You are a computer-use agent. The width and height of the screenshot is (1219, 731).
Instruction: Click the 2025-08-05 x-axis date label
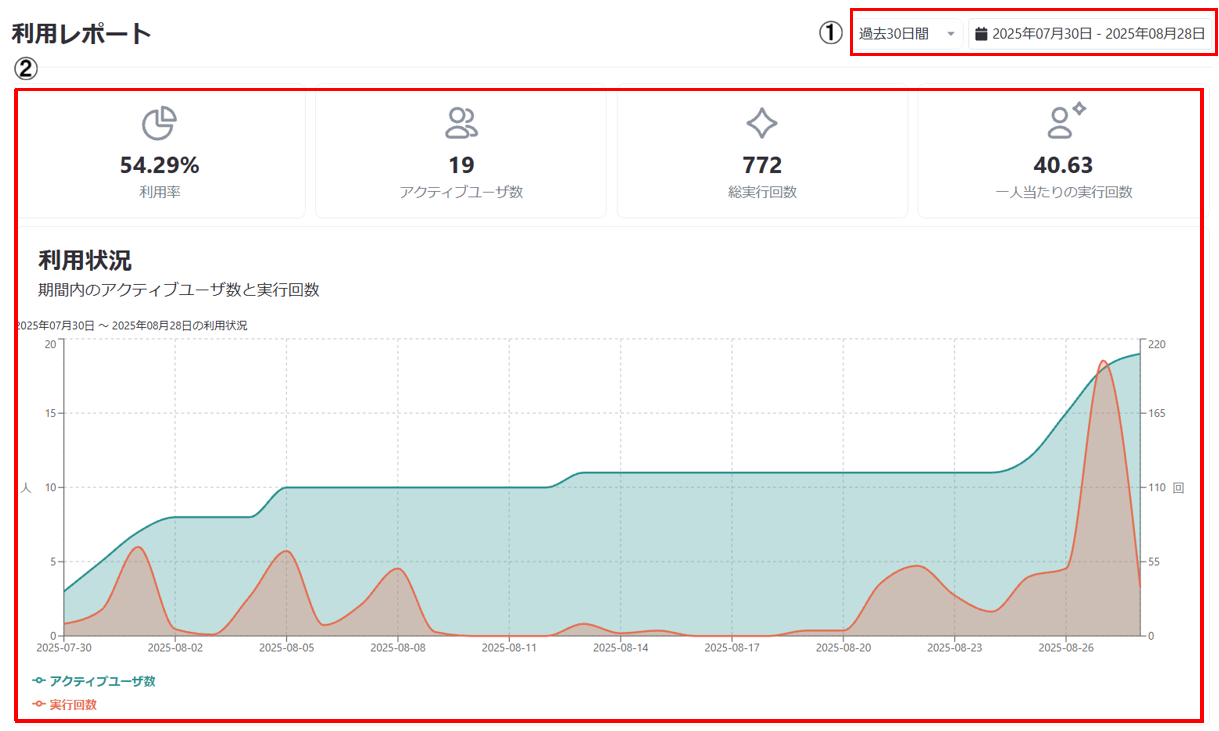coord(287,648)
